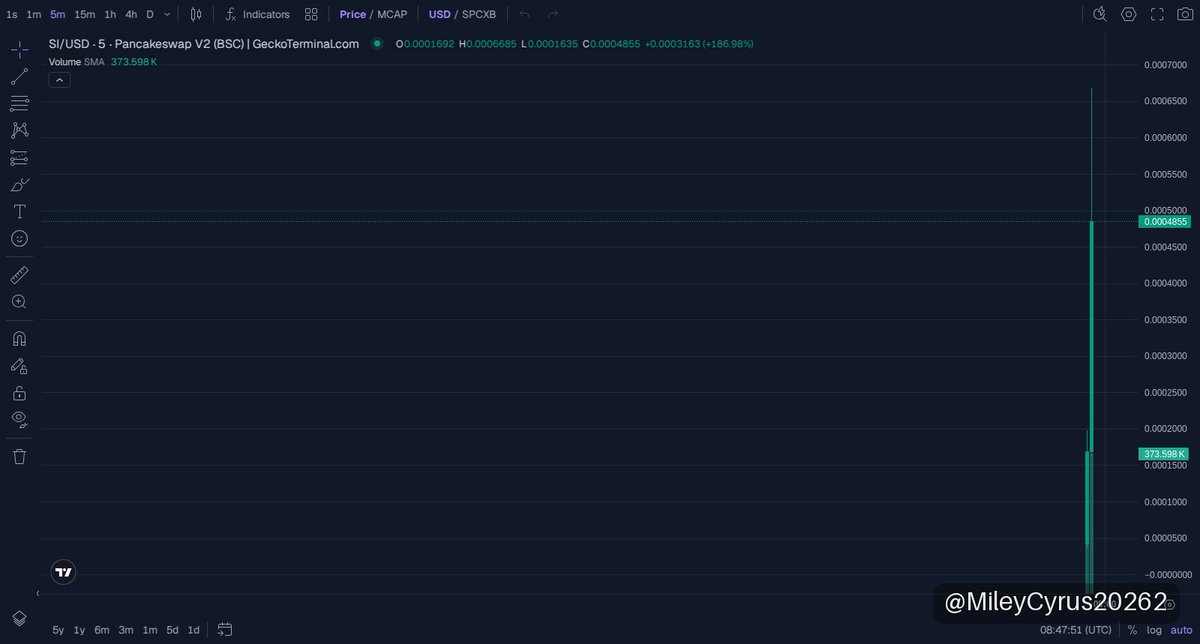Viewport: 1200px width, 644px height.
Task: Toggle percent scale mode
Action: [1132, 630]
